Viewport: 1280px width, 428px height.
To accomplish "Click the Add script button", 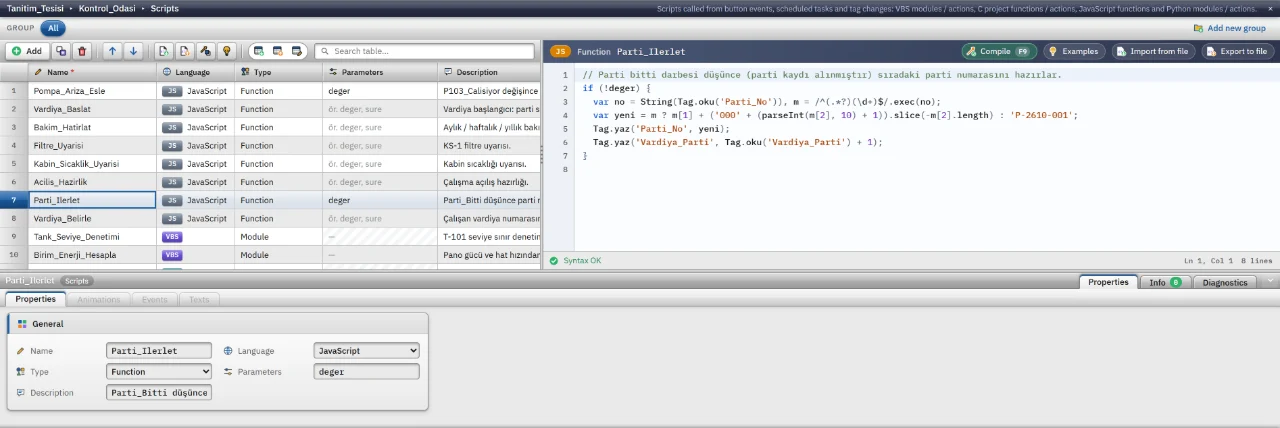I will (x=27, y=50).
